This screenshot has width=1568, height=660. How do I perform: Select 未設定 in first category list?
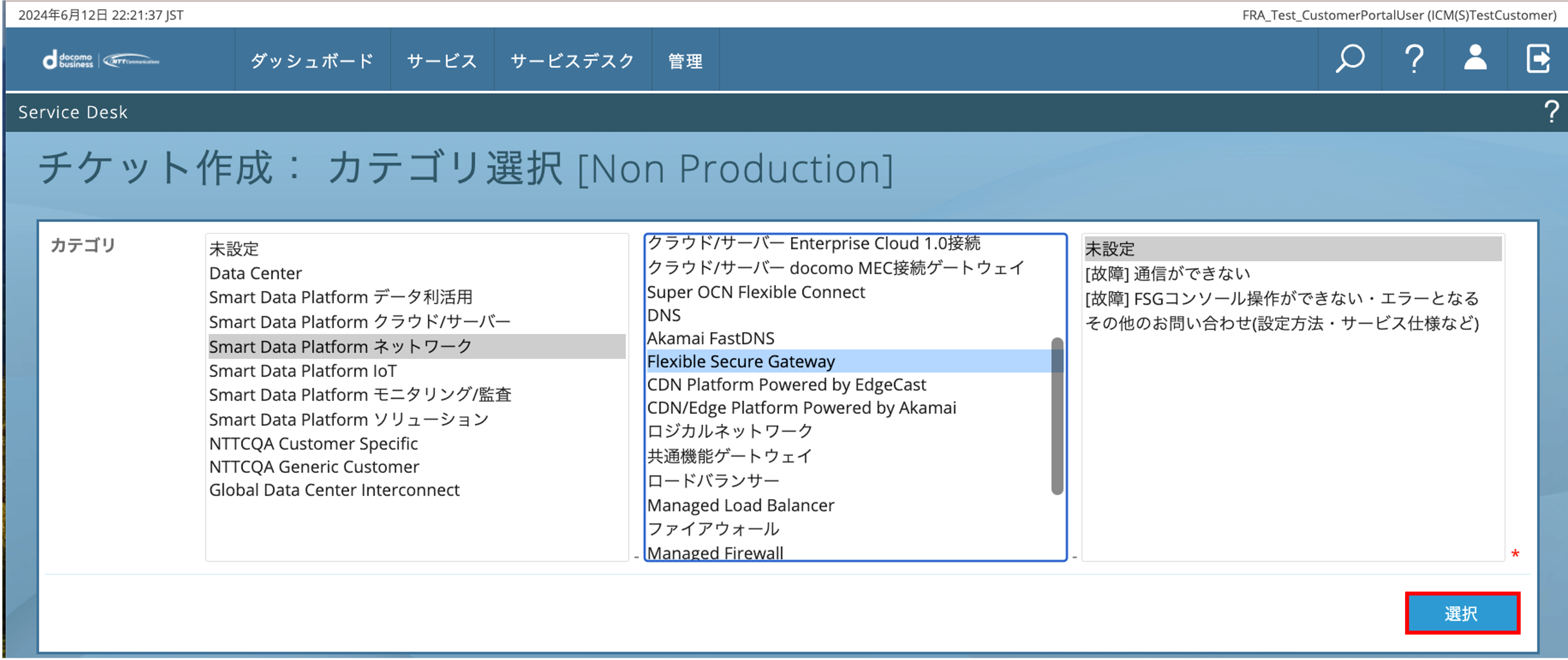point(417,248)
